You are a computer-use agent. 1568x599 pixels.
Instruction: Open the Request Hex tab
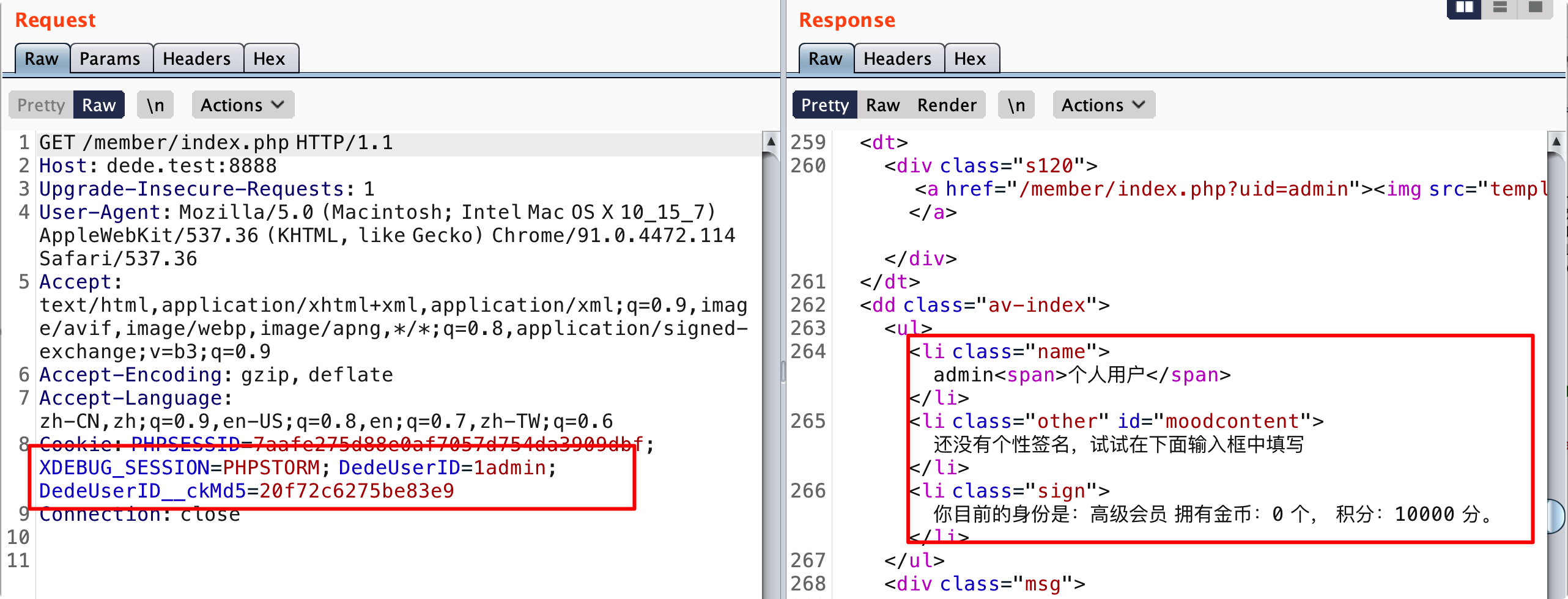pos(270,59)
